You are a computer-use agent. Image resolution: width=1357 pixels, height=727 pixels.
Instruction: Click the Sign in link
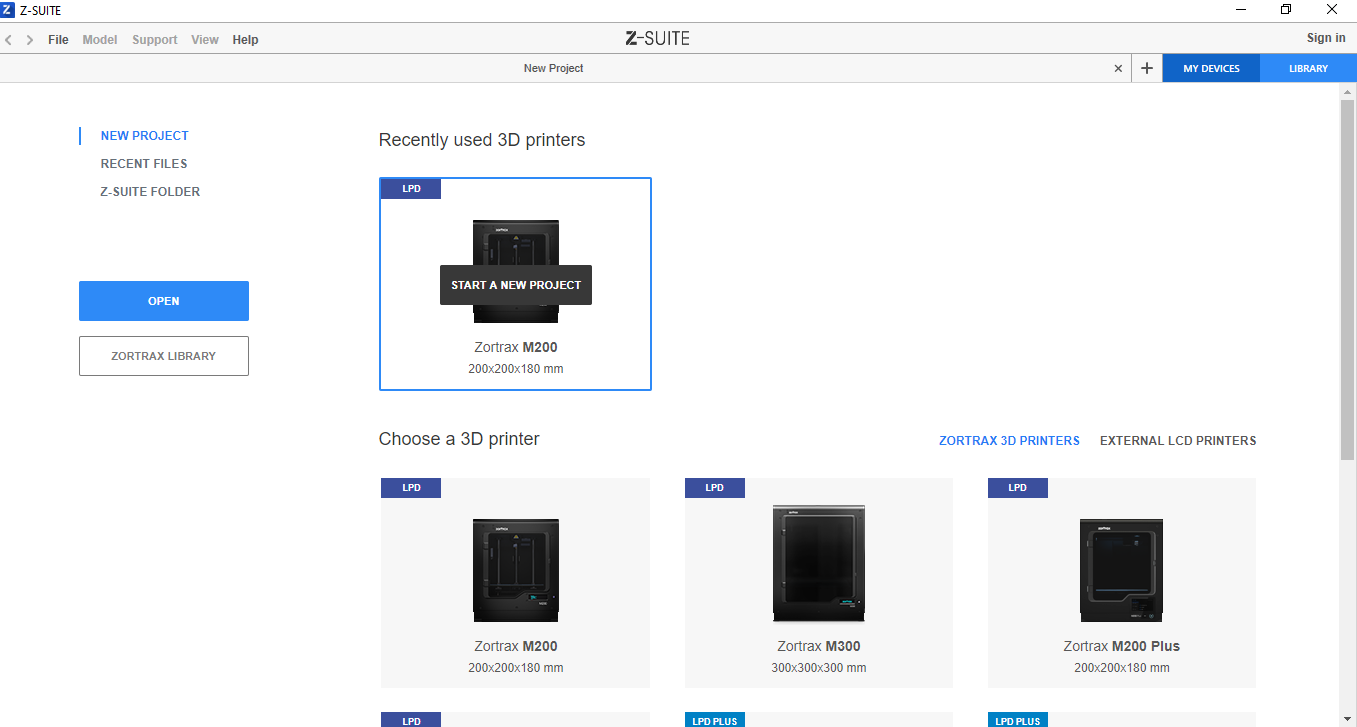[1326, 38]
